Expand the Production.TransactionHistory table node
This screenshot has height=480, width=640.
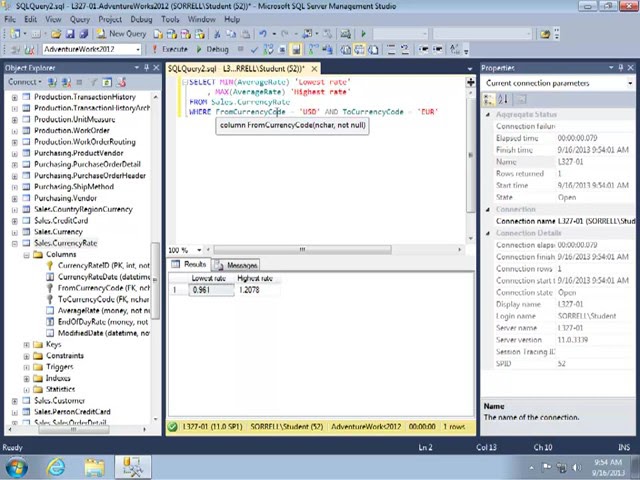(x=15, y=98)
